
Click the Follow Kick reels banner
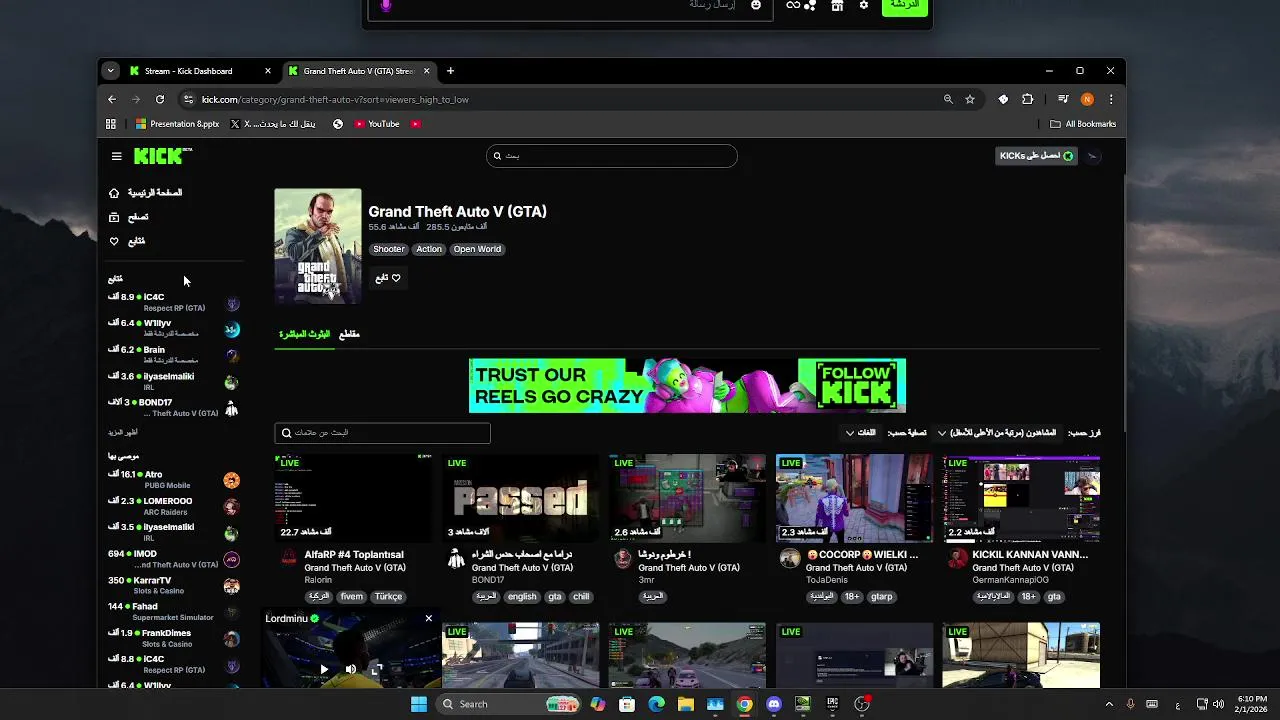(687, 385)
